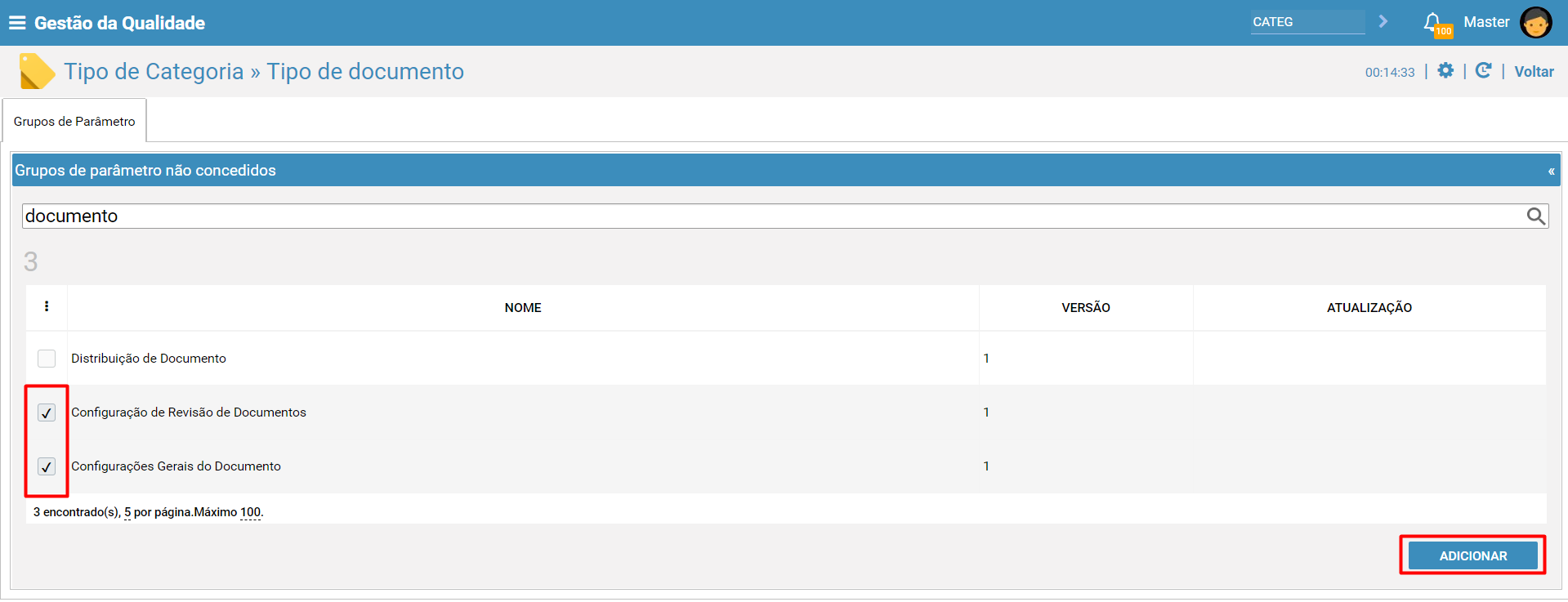Click Configurações Gerais do Documento text
The width and height of the screenshot is (1568, 602).
176,466
